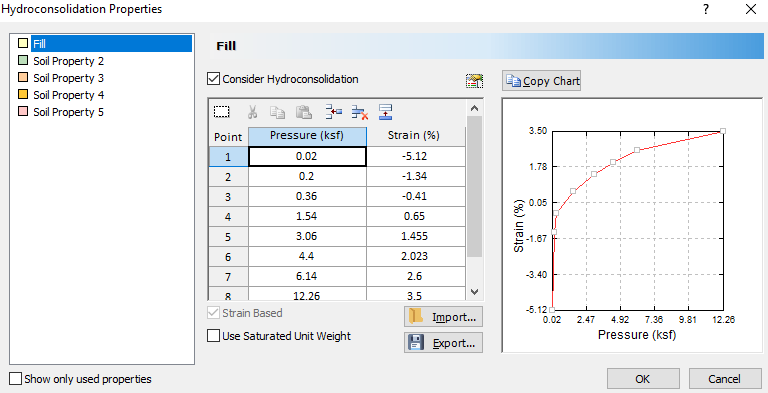Click the table vertical scrollbar thumb
The width and height of the screenshot is (768, 393).
pyautogui.click(x=474, y=186)
